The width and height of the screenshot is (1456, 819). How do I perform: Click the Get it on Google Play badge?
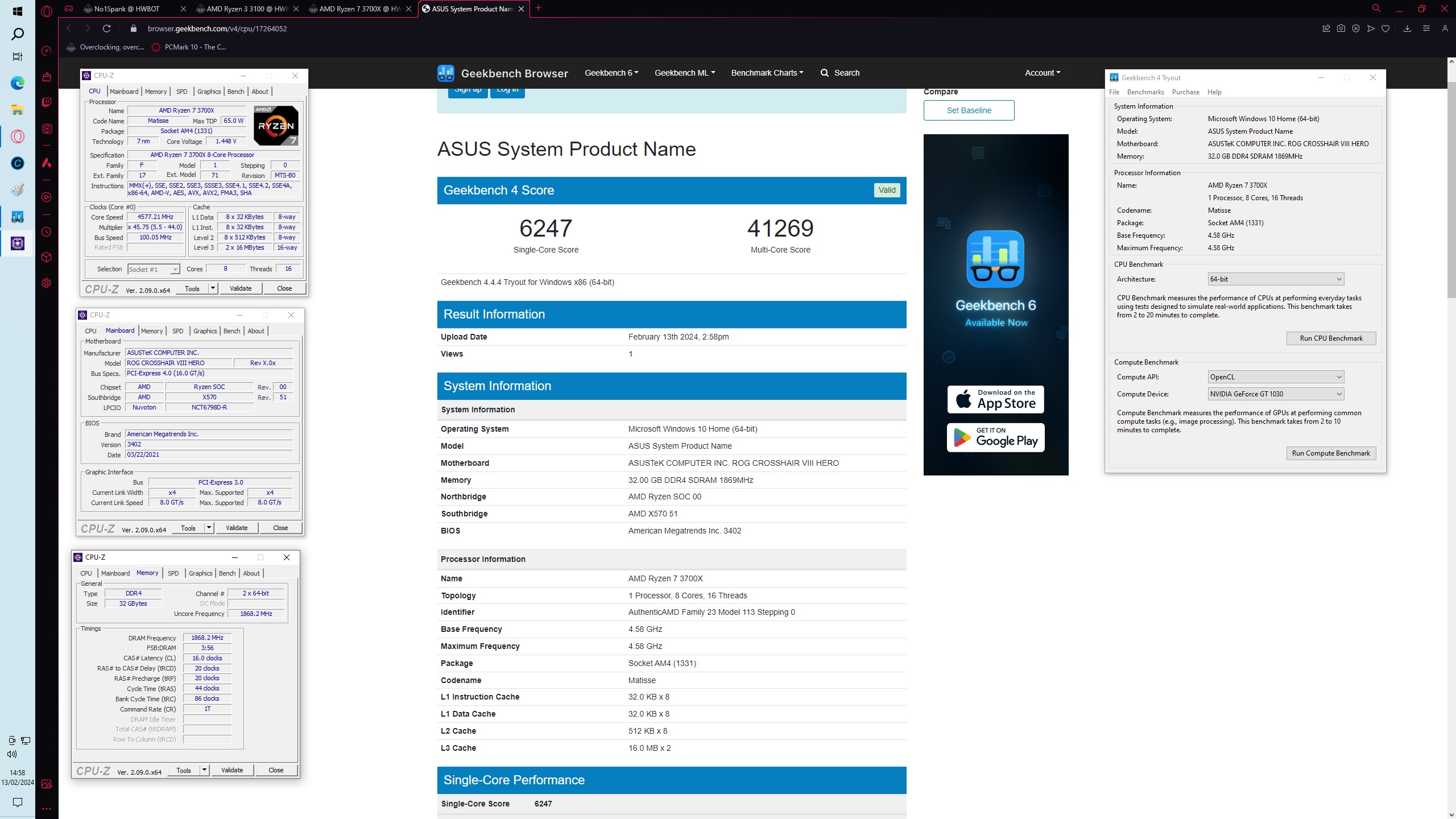(995, 437)
